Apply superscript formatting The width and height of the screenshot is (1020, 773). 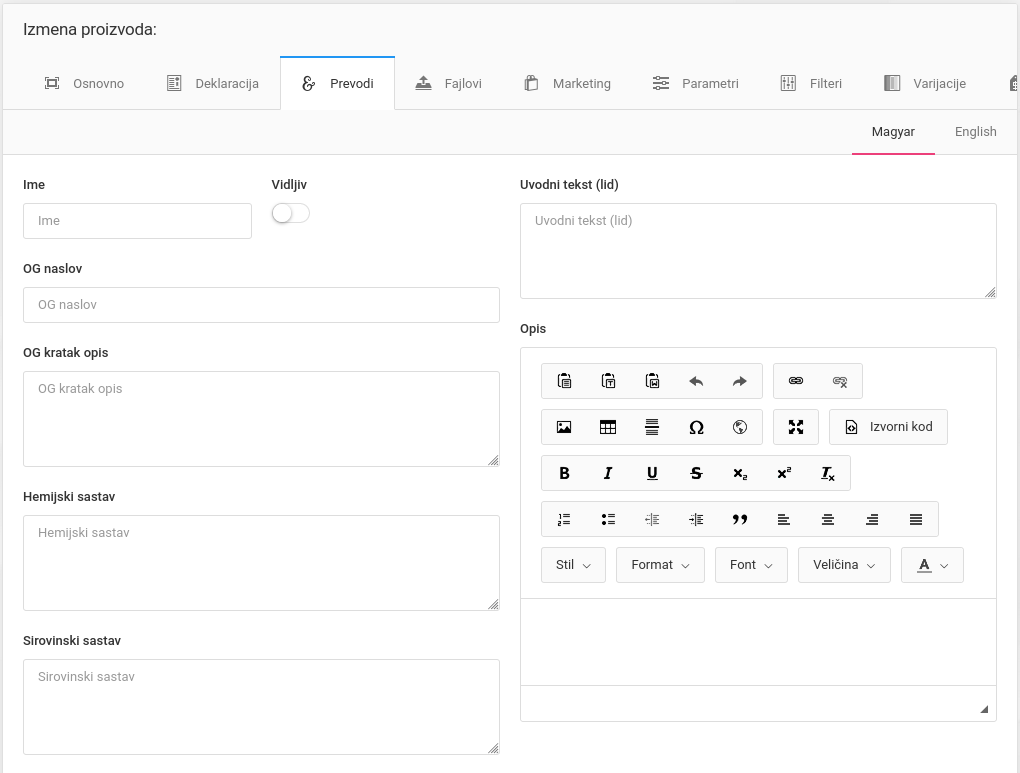(x=784, y=474)
